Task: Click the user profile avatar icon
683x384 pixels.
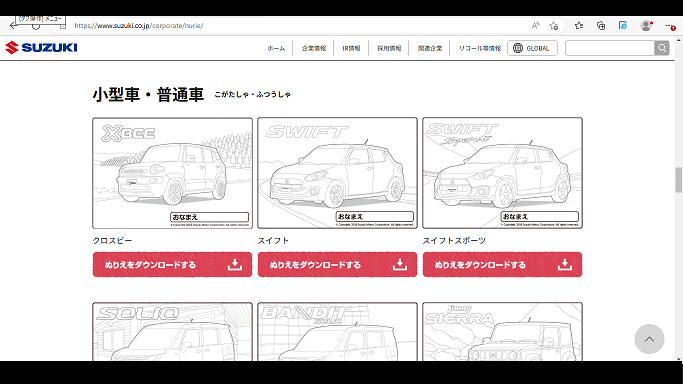Action: [646, 26]
